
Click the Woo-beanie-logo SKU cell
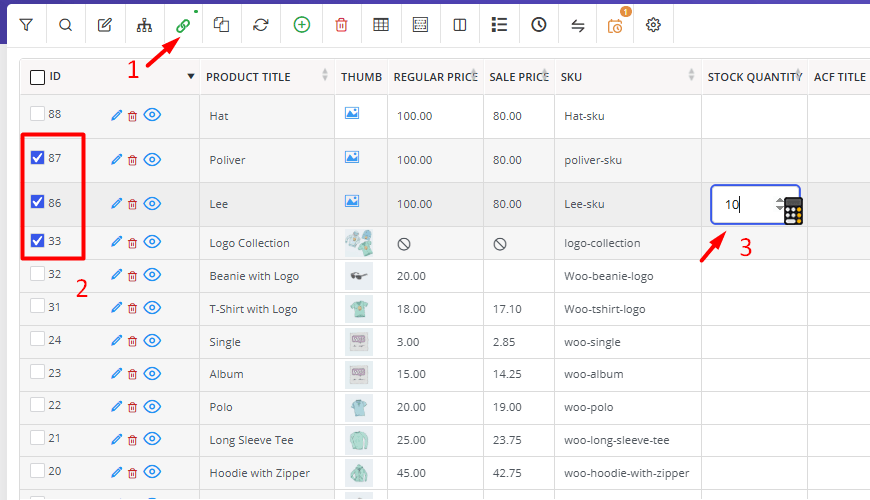(628, 276)
